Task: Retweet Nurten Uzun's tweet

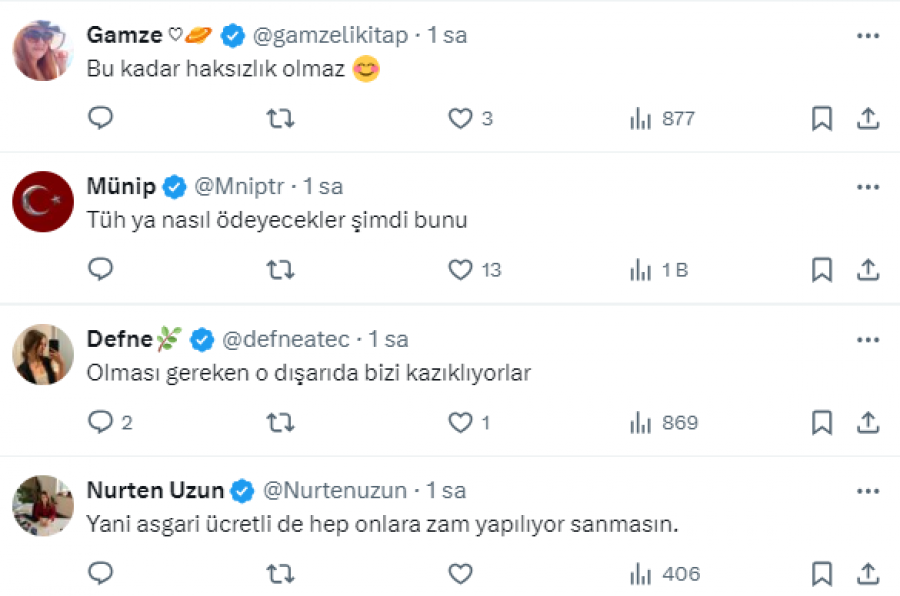Action: click(x=281, y=574)
